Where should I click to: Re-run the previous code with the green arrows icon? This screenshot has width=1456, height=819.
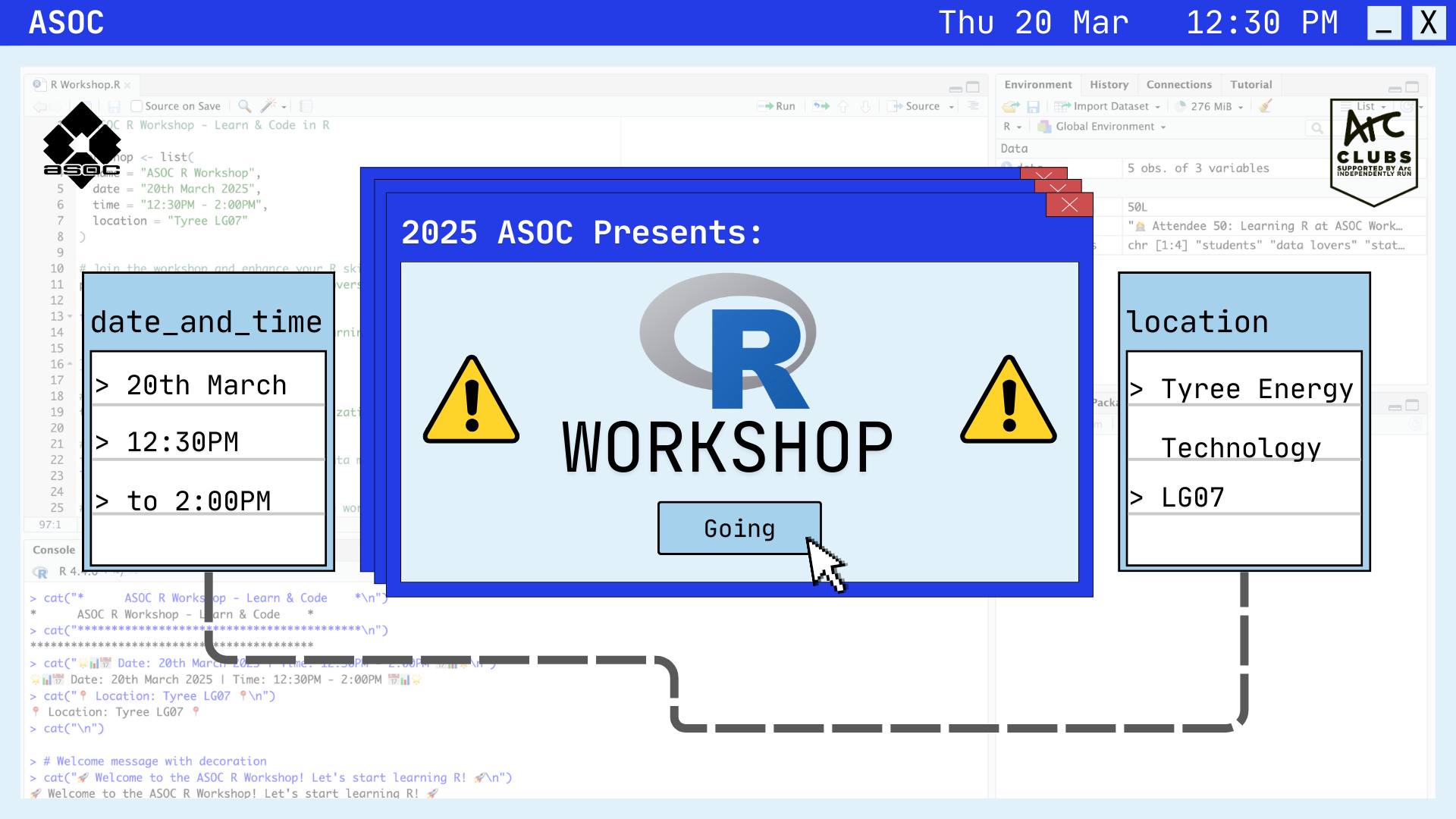coord(821,106)
